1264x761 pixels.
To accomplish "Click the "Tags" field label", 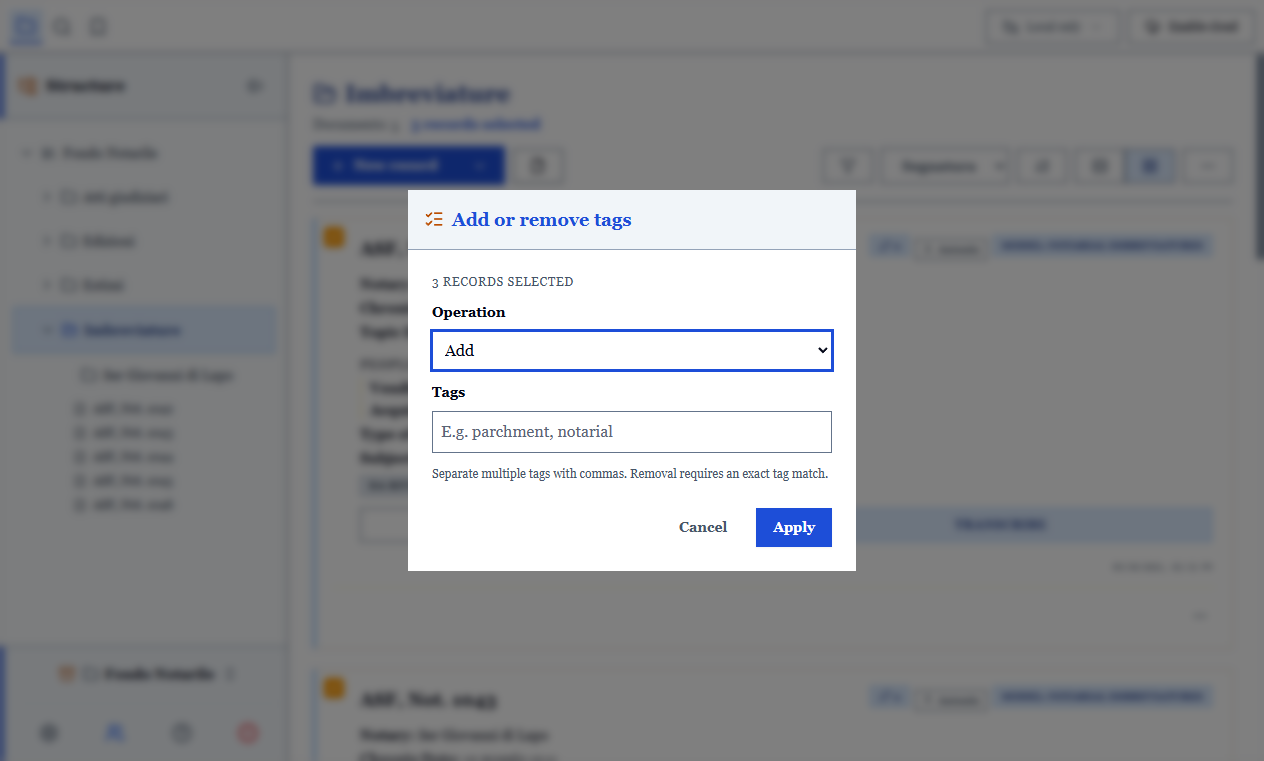I will [449, 392].
